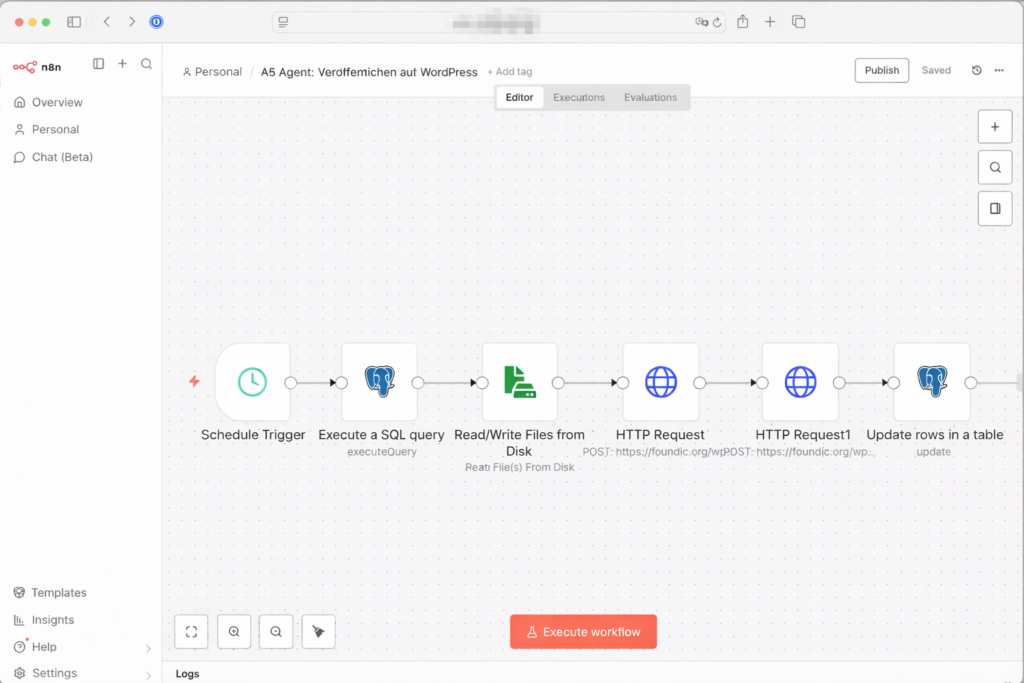Click the zoom out canvas icon
This screenshot has width=1024, height=683.
[276, 632]
